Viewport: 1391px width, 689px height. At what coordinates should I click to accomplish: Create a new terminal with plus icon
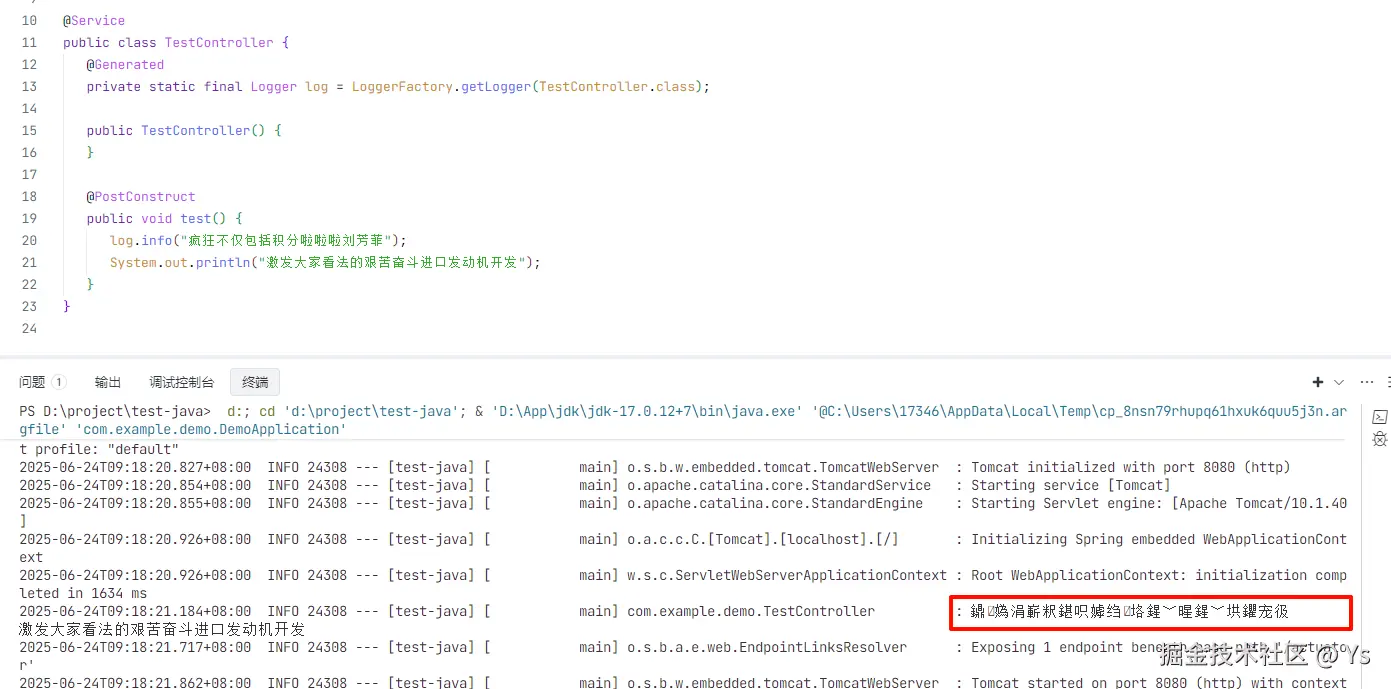coord(1318,382)
